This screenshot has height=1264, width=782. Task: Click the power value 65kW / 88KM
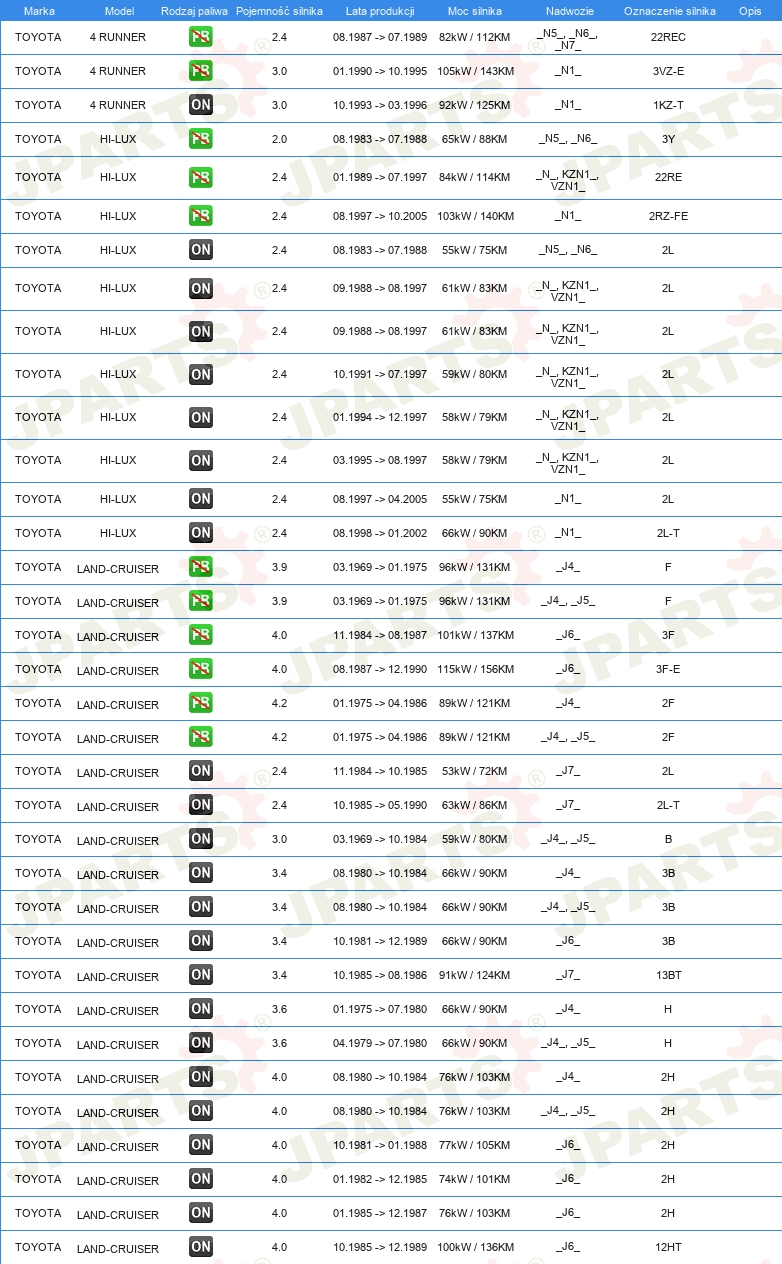475,139
